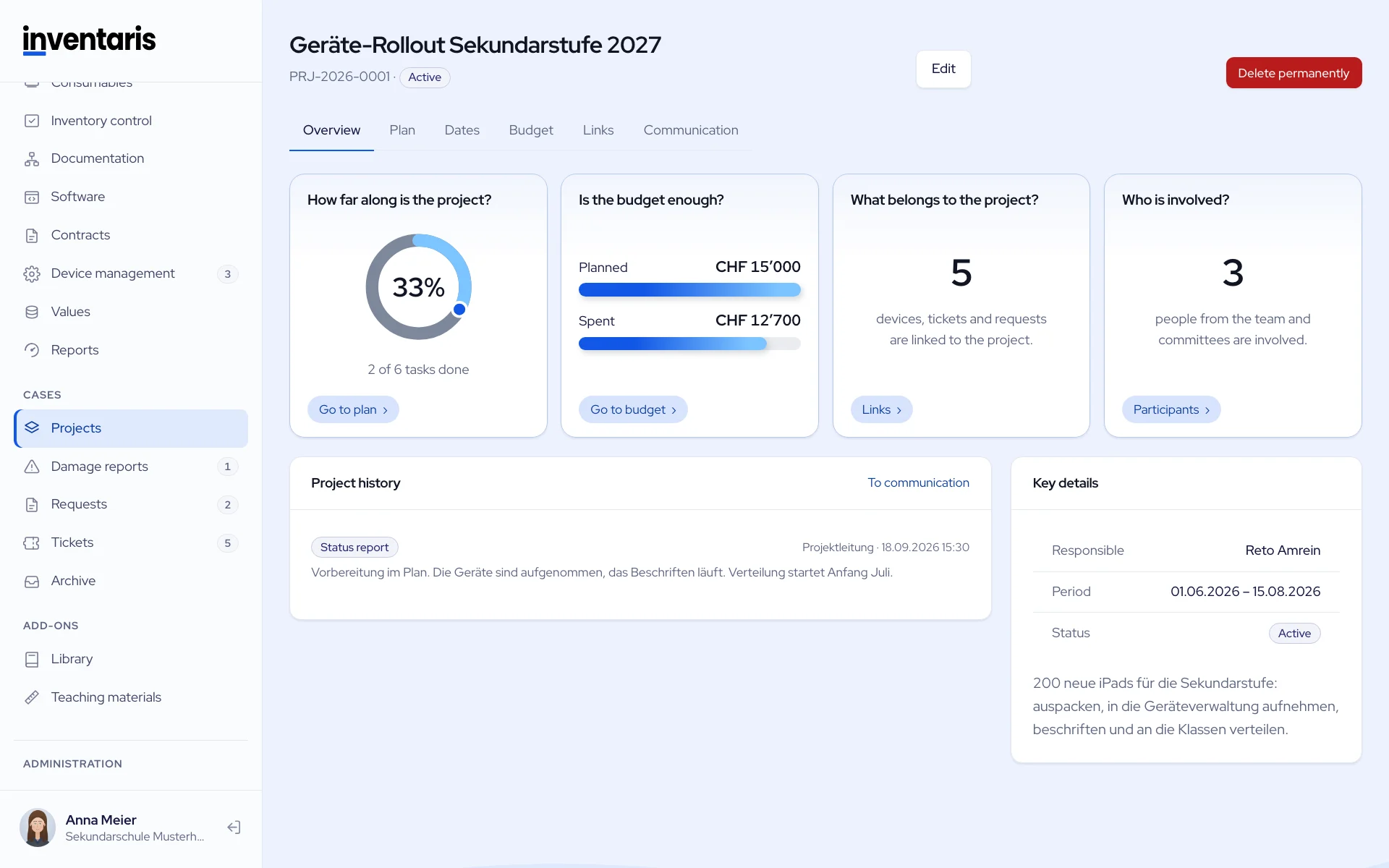Click Anna Meier's avatar photo
1389x868 pixels.
[x=38, y=827]
